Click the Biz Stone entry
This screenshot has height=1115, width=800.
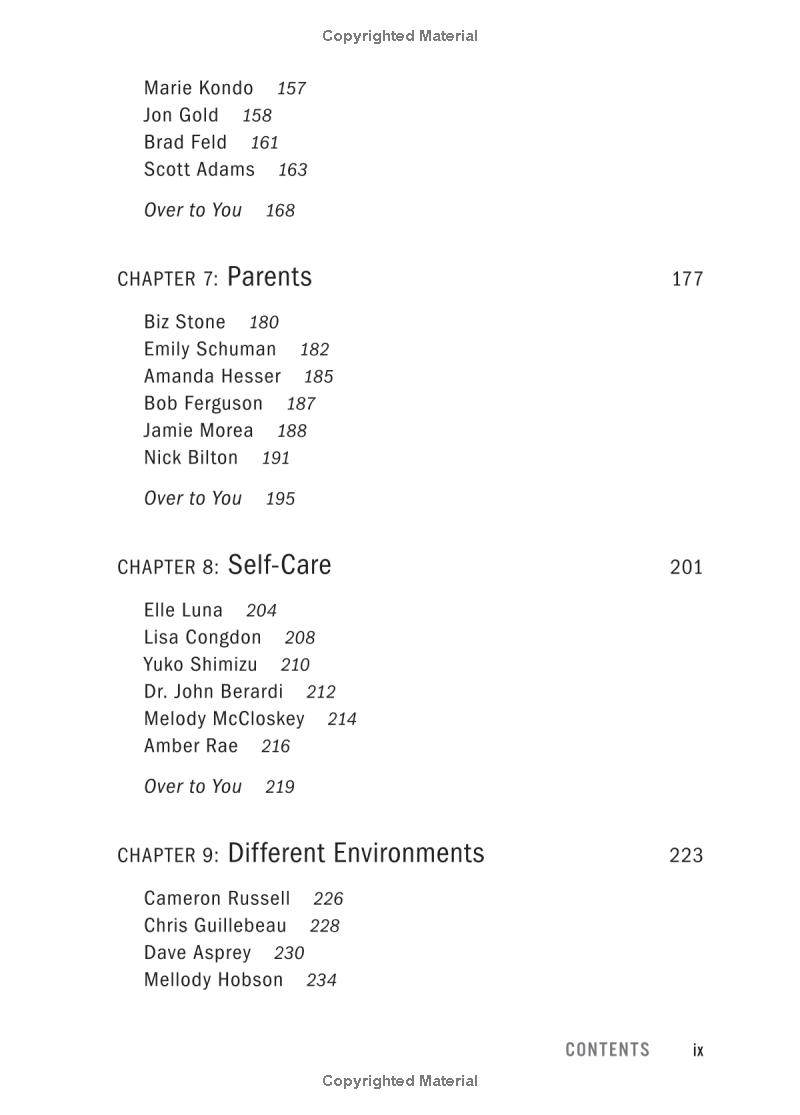[185, 322]
